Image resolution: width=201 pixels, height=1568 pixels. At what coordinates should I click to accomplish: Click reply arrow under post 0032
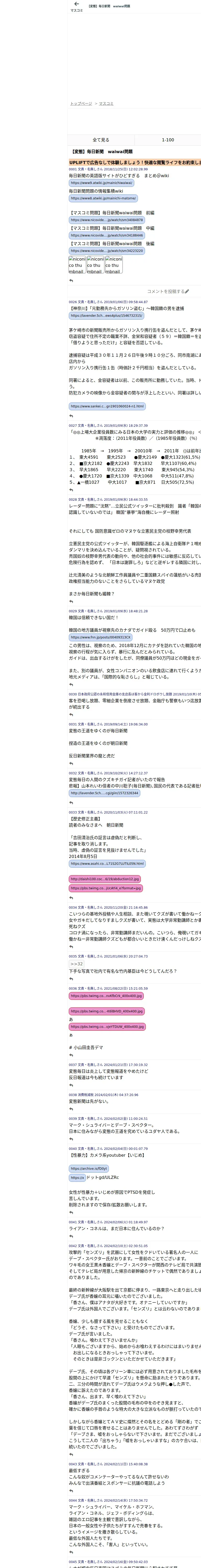tap(71, 803)
